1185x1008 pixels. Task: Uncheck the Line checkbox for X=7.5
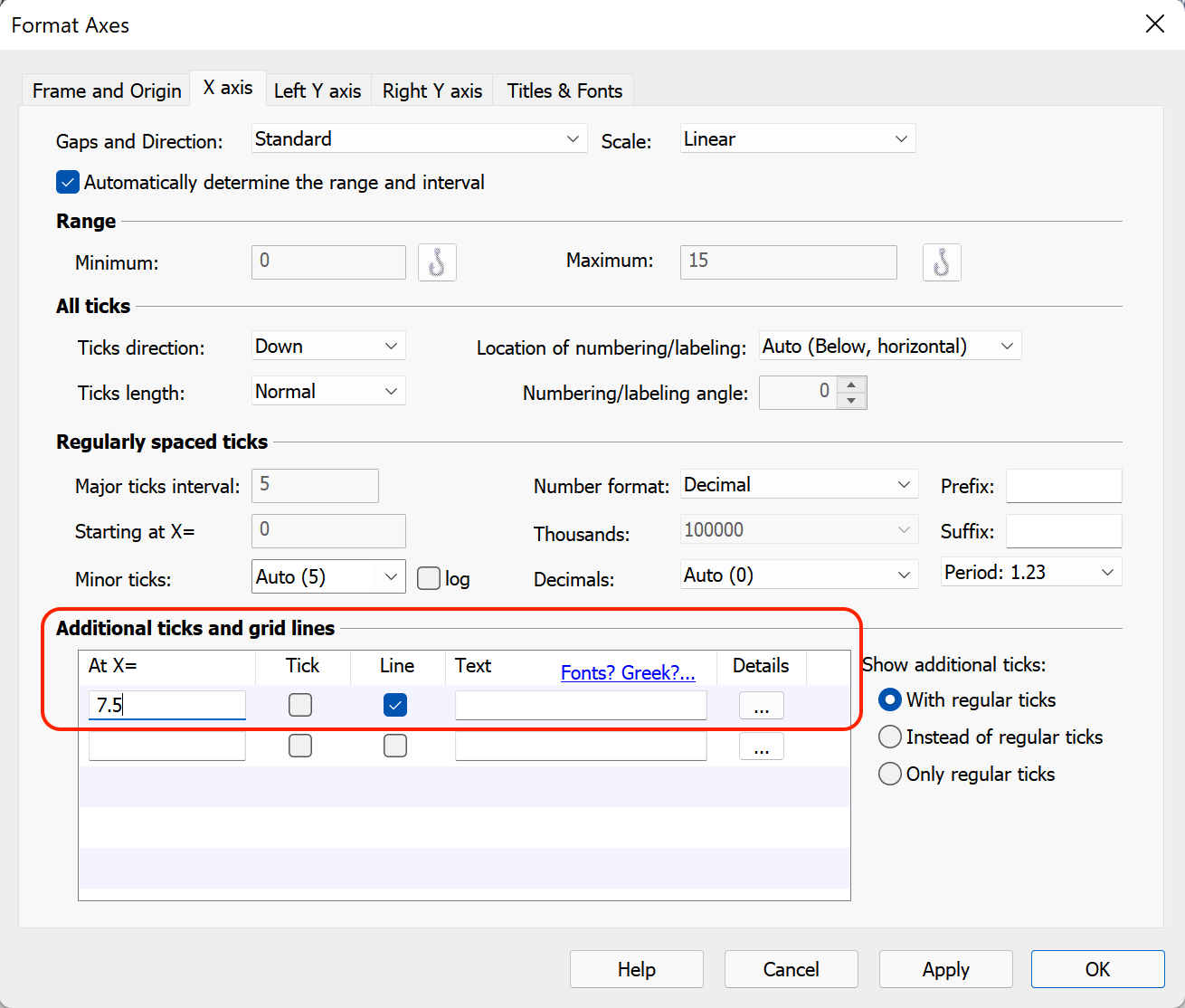pos(394,705)
